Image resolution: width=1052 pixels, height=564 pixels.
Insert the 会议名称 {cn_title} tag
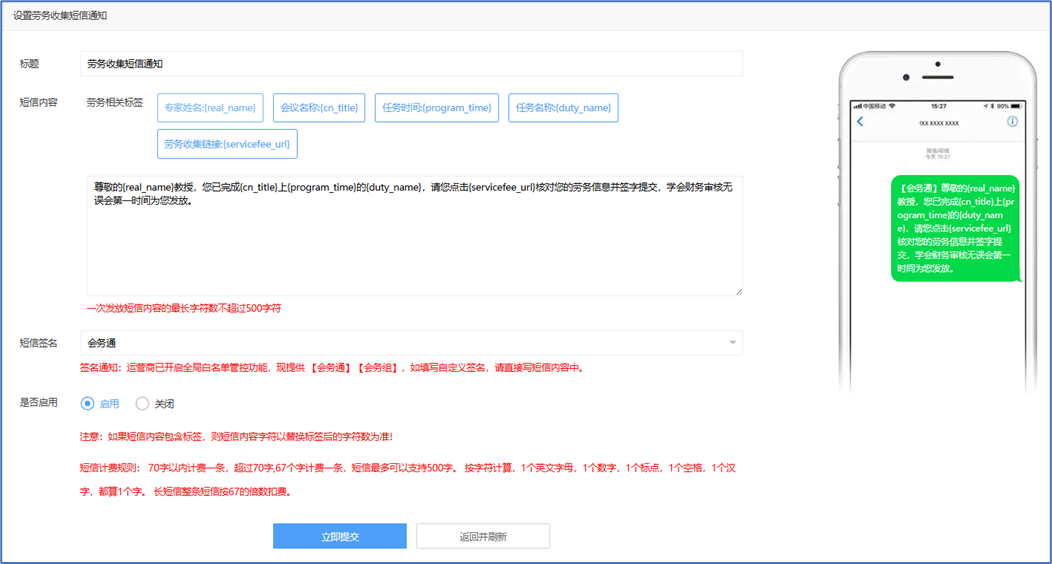(x=319, y=108)
